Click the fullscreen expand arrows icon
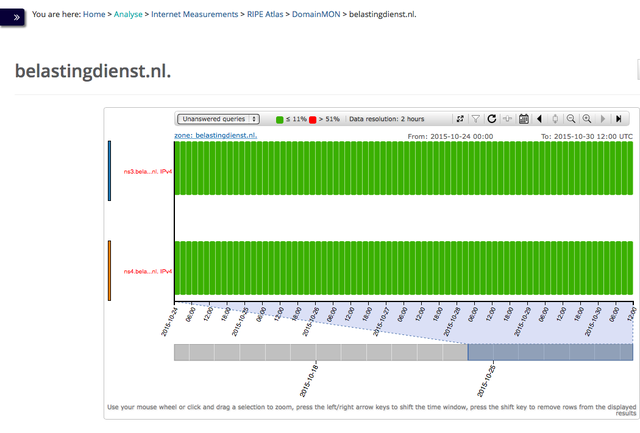This screenshot has width=640, height=433. [460, 119]
